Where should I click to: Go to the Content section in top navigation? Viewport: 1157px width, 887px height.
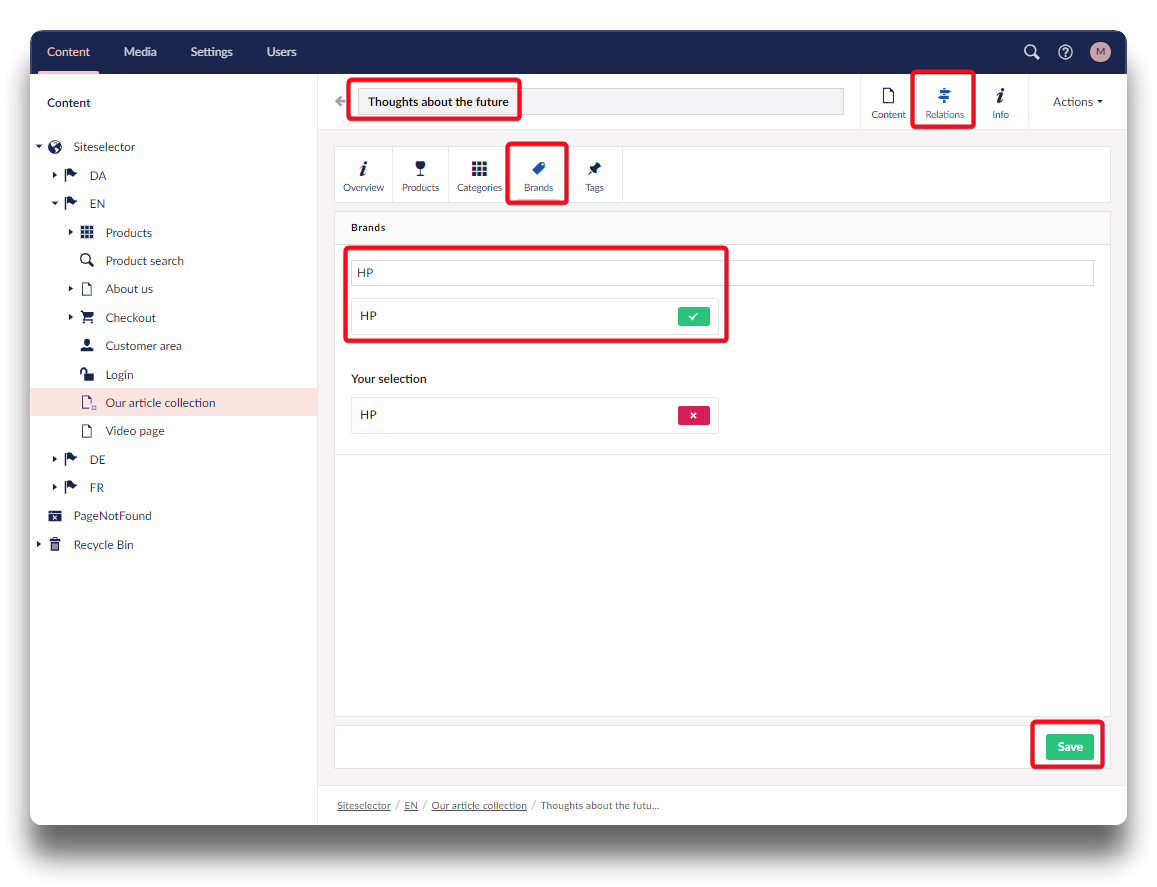(69, 52)
